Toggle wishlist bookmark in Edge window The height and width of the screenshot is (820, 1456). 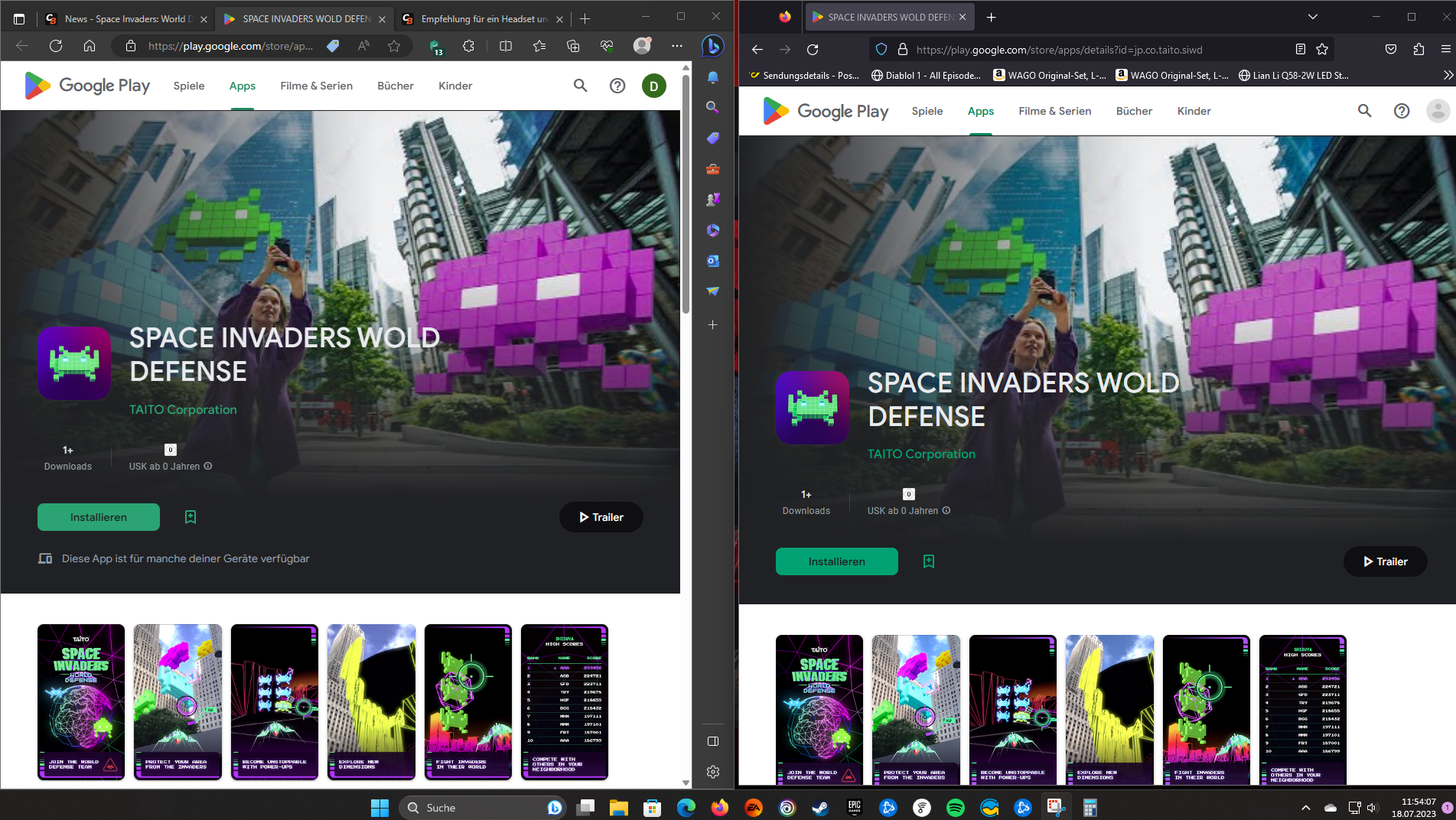pos(191,517)
